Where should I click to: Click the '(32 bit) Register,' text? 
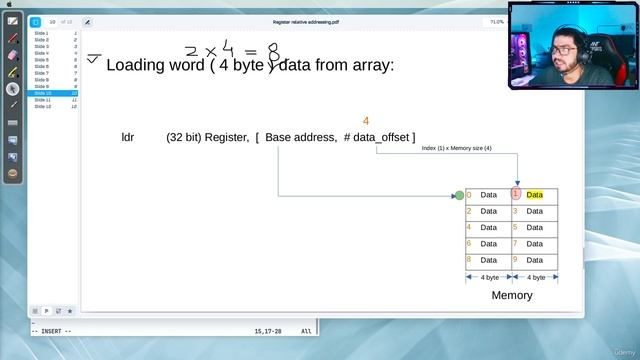coord(207,138)
